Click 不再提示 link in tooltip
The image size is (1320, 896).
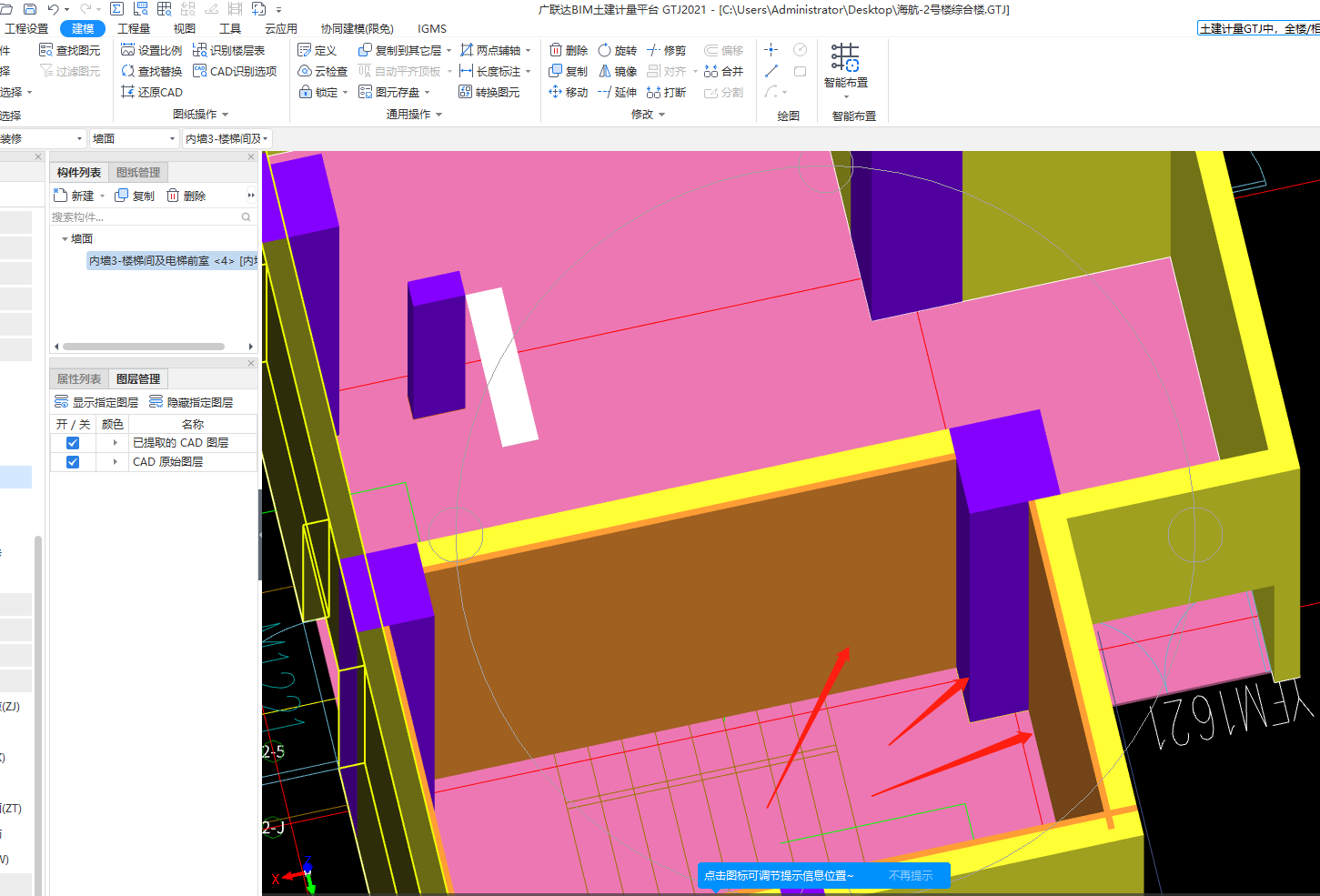tap(911, 875)
